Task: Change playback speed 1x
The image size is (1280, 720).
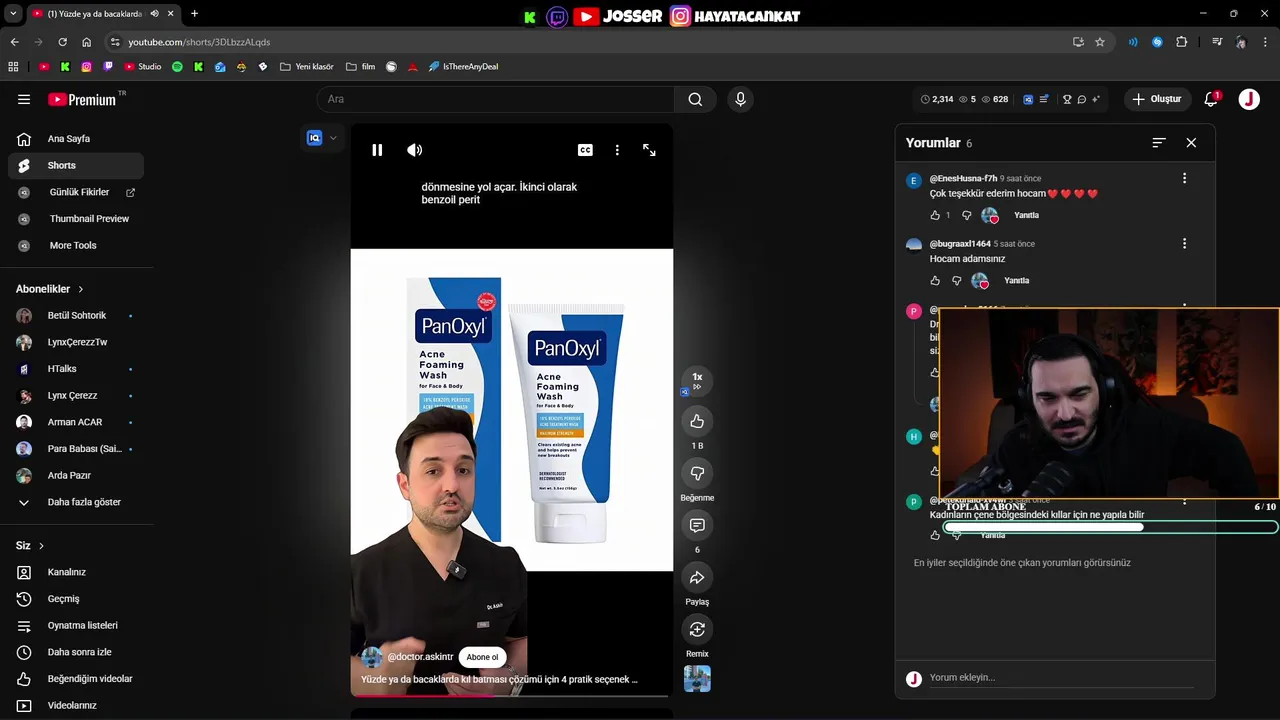Action: [697, 380]
